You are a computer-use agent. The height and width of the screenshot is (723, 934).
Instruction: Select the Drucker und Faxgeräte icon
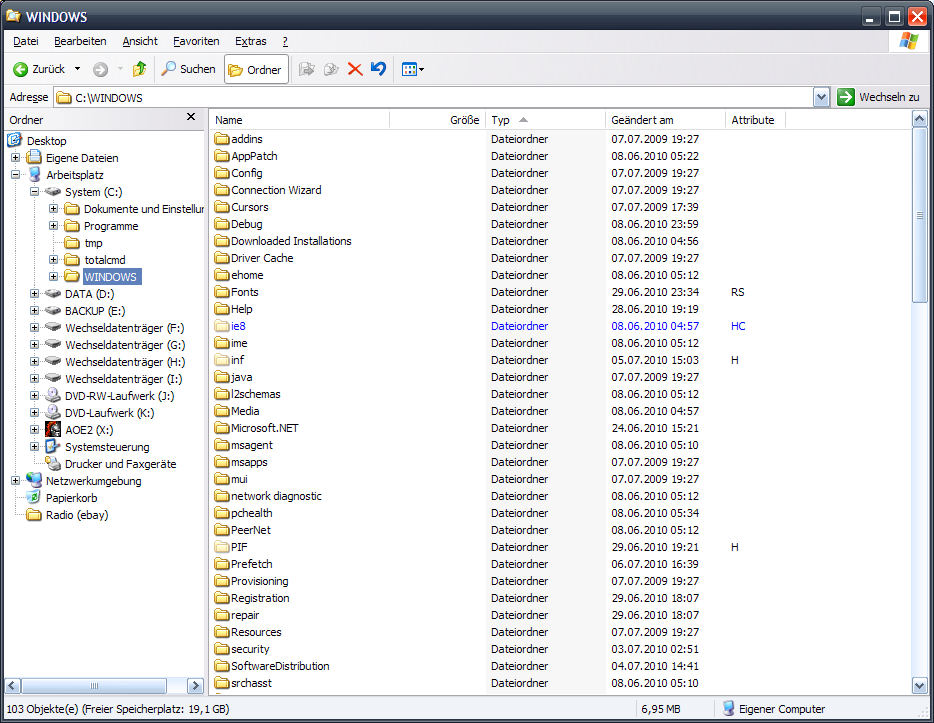[53, 463]
